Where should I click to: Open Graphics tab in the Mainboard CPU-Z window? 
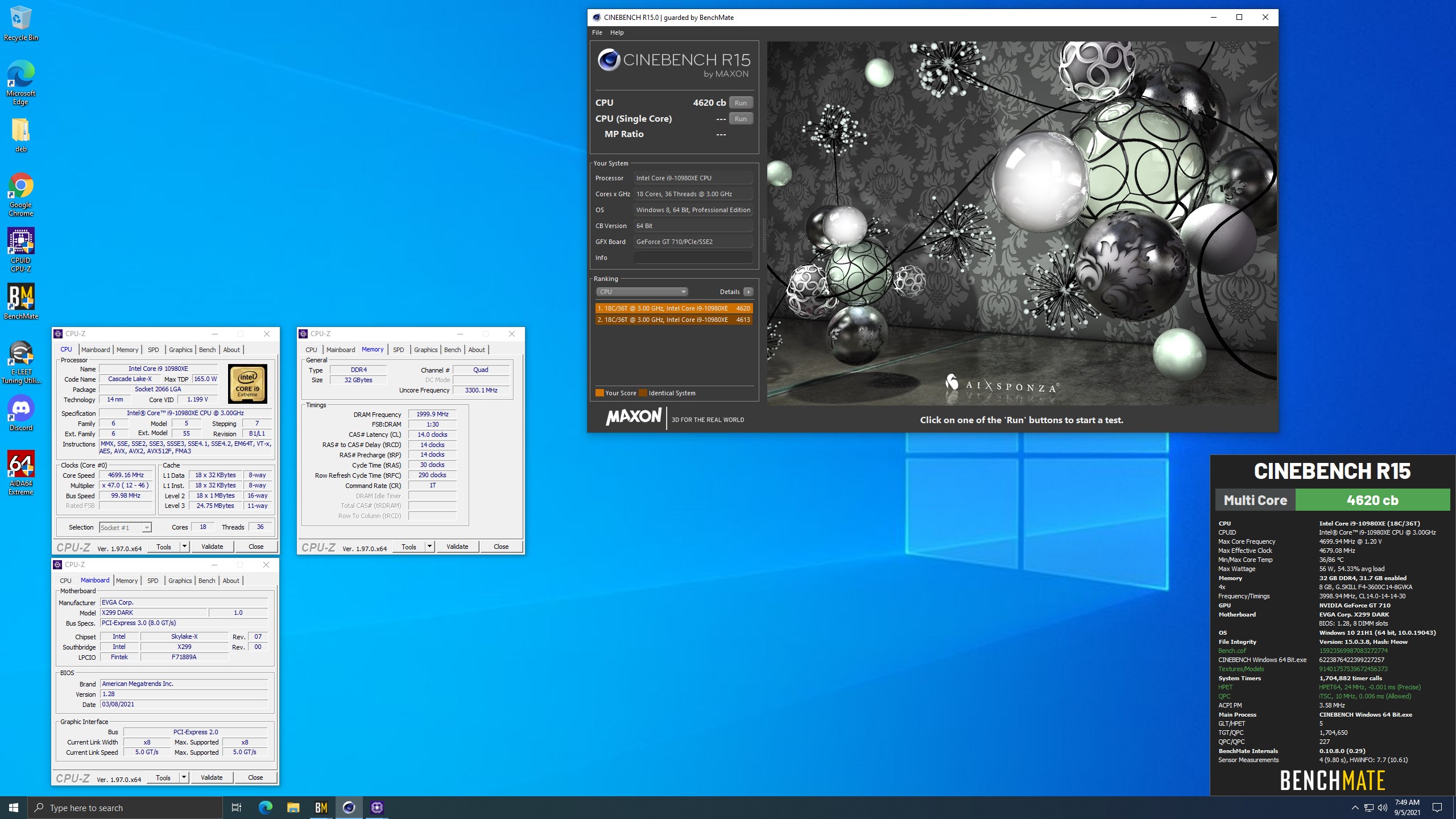tap(180, 581)
